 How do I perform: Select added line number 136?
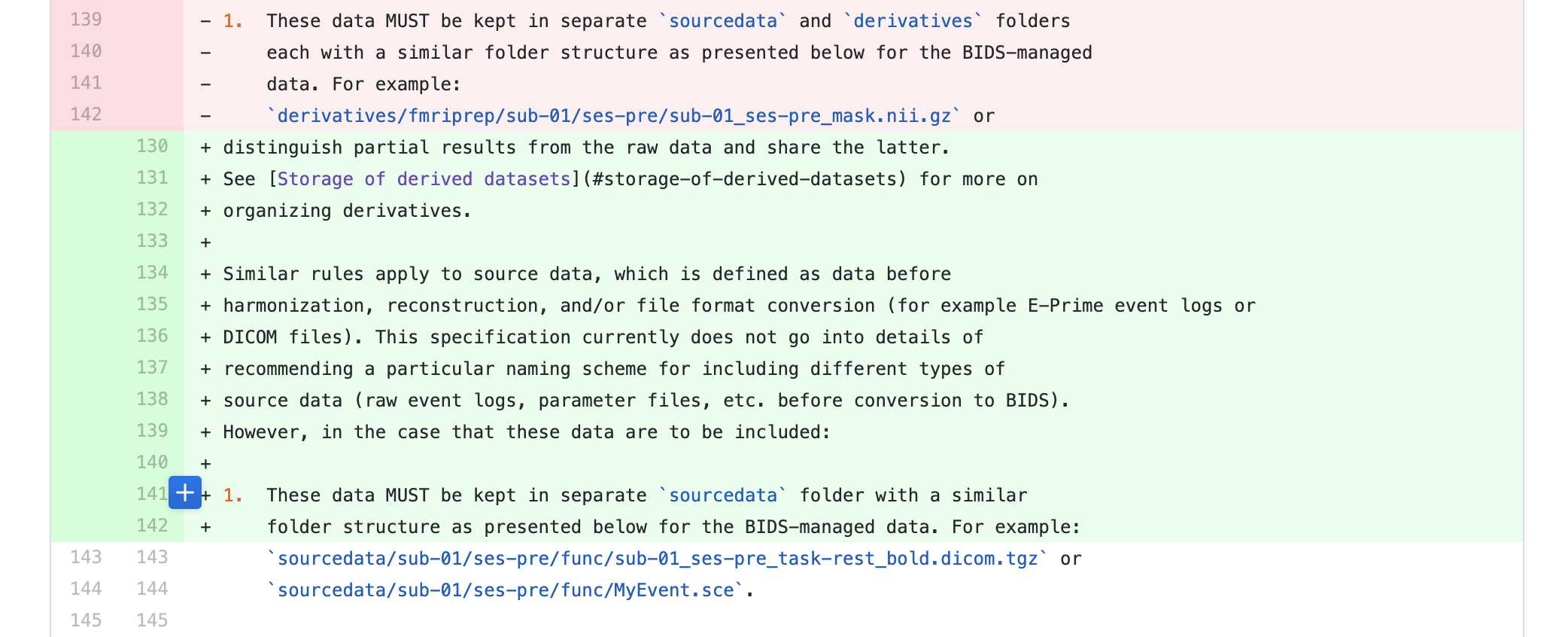pos(152,336)
